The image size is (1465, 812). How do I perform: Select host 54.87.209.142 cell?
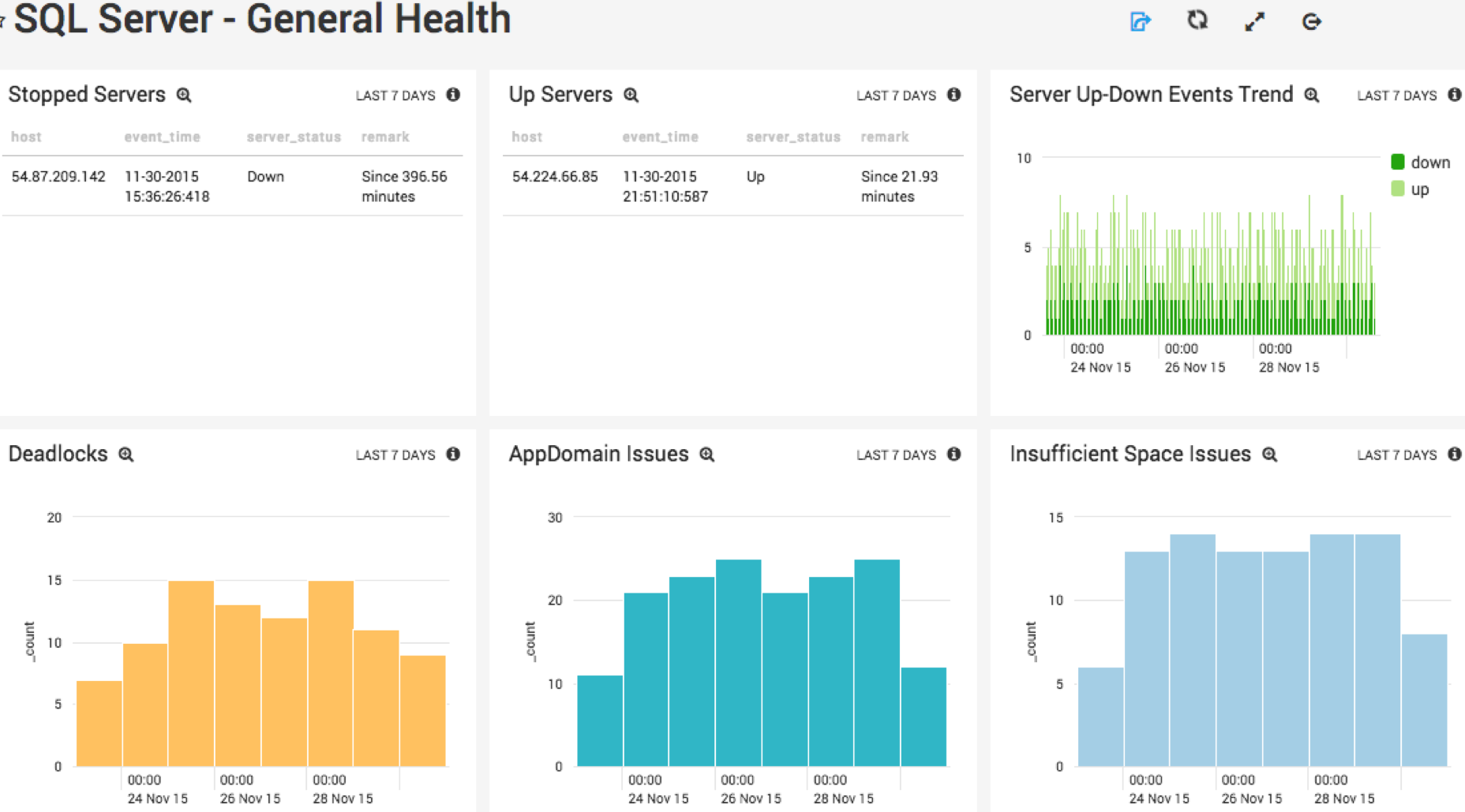click(58, 177)
